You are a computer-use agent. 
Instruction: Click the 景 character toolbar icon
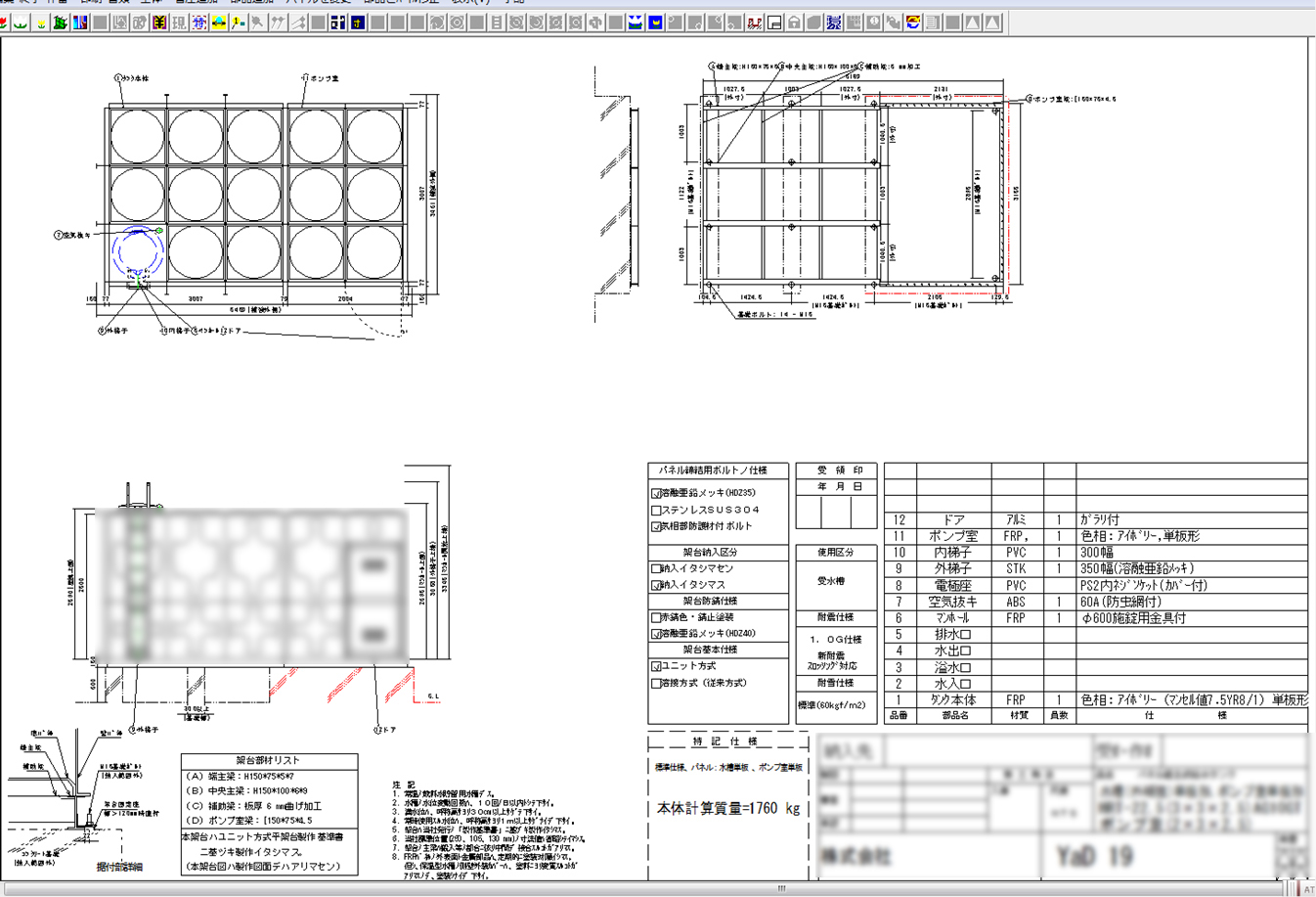[833, 22]
